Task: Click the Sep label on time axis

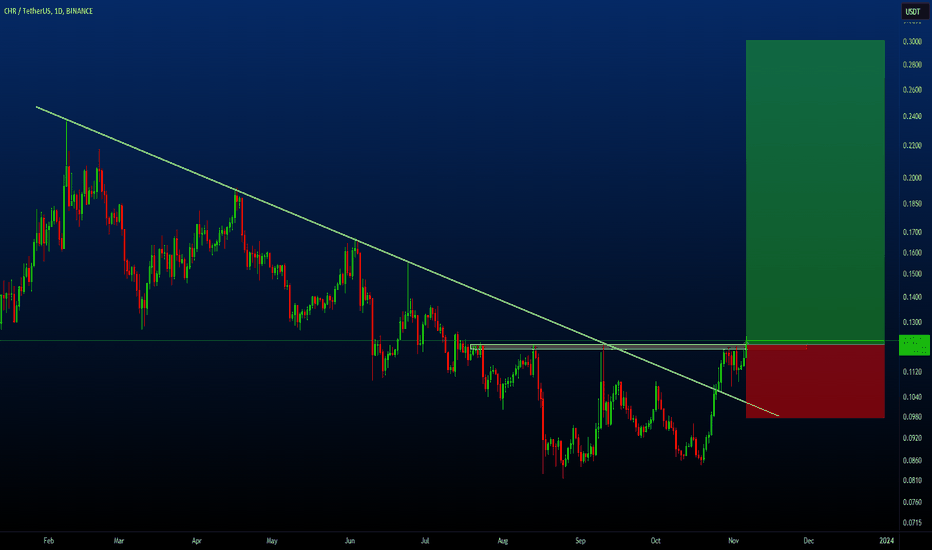Action: click(580, 541)
